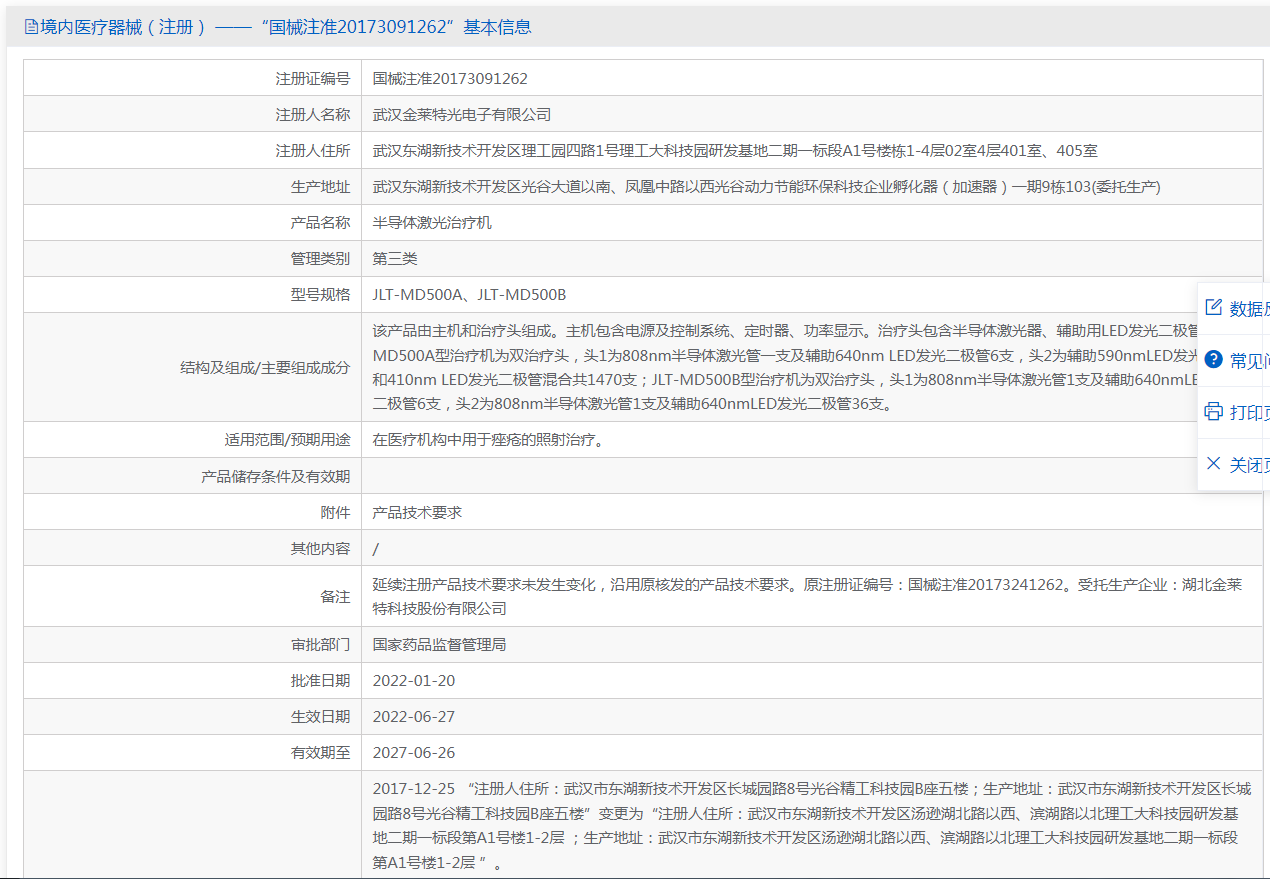
Task: Select registration number 国械注准20173091262 cell value
Action: 450,78
